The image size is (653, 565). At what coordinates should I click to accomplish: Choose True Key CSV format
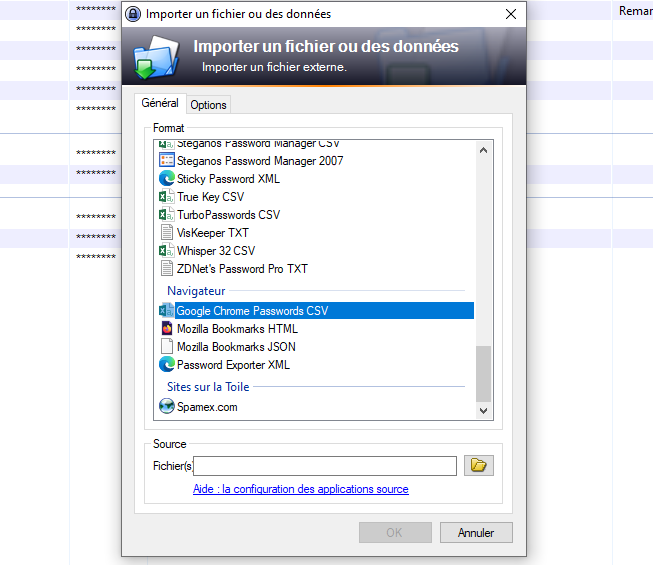pos(210,197)
